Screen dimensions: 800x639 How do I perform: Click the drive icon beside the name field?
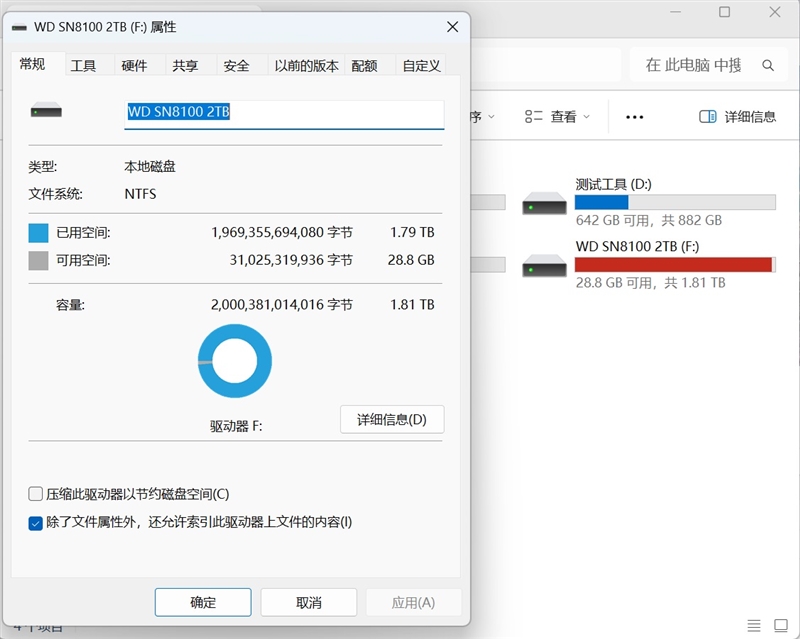[x=46, y=110]
